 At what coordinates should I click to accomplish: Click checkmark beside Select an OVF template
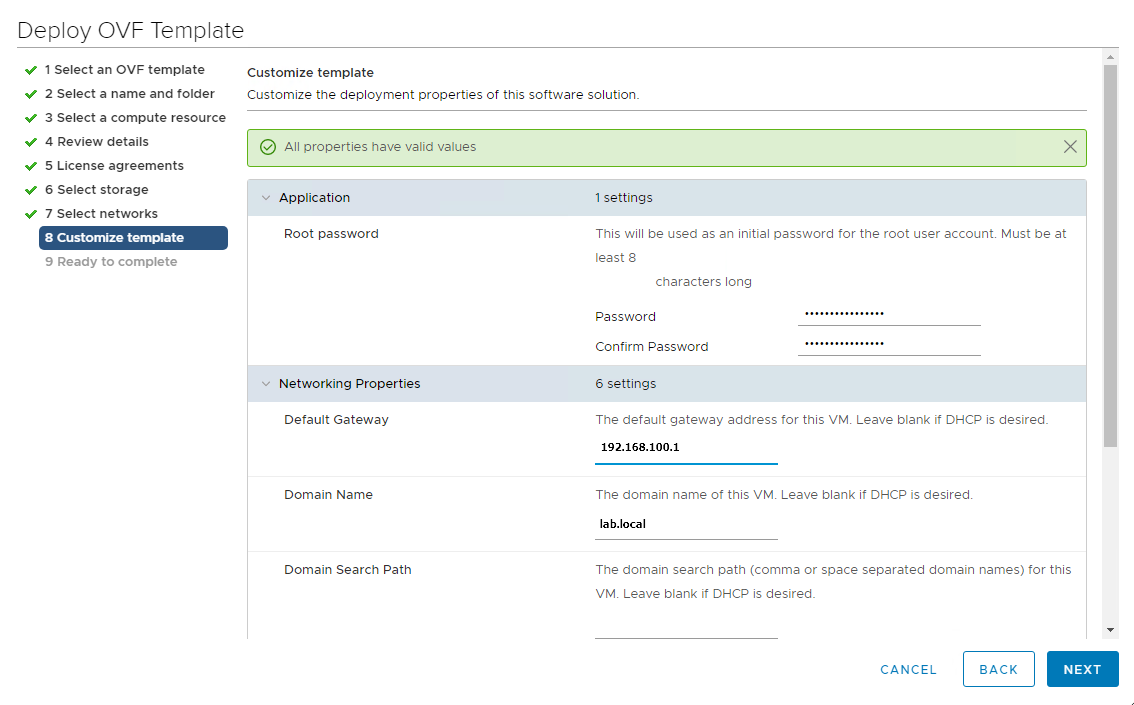pos(31,70)
